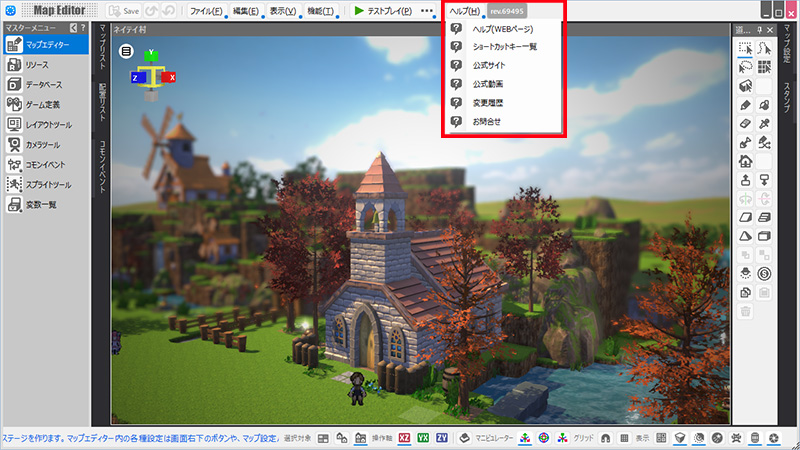
Task: Click the rectangle selection tool
Action: pos(744,48)
